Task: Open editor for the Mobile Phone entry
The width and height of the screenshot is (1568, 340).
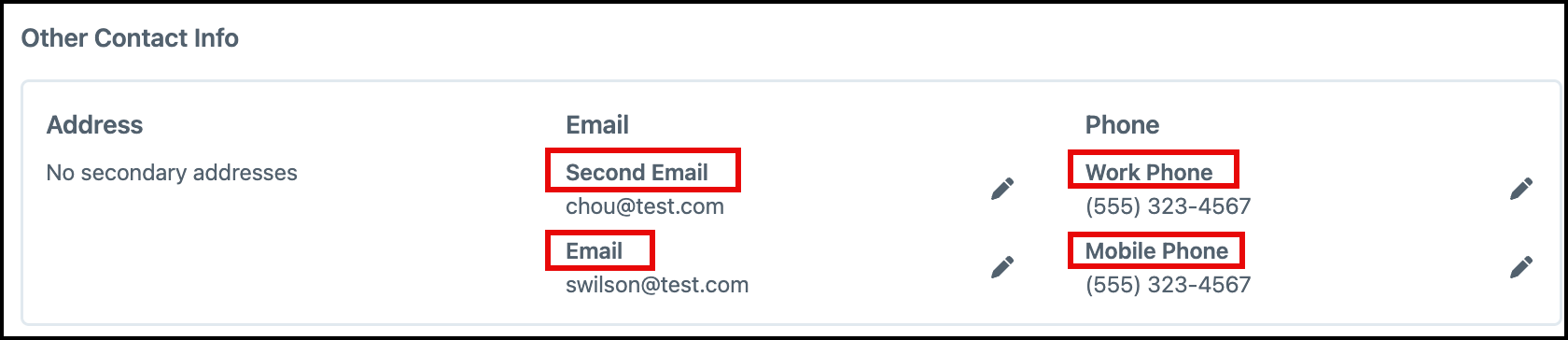Action: click(1521, 267)
